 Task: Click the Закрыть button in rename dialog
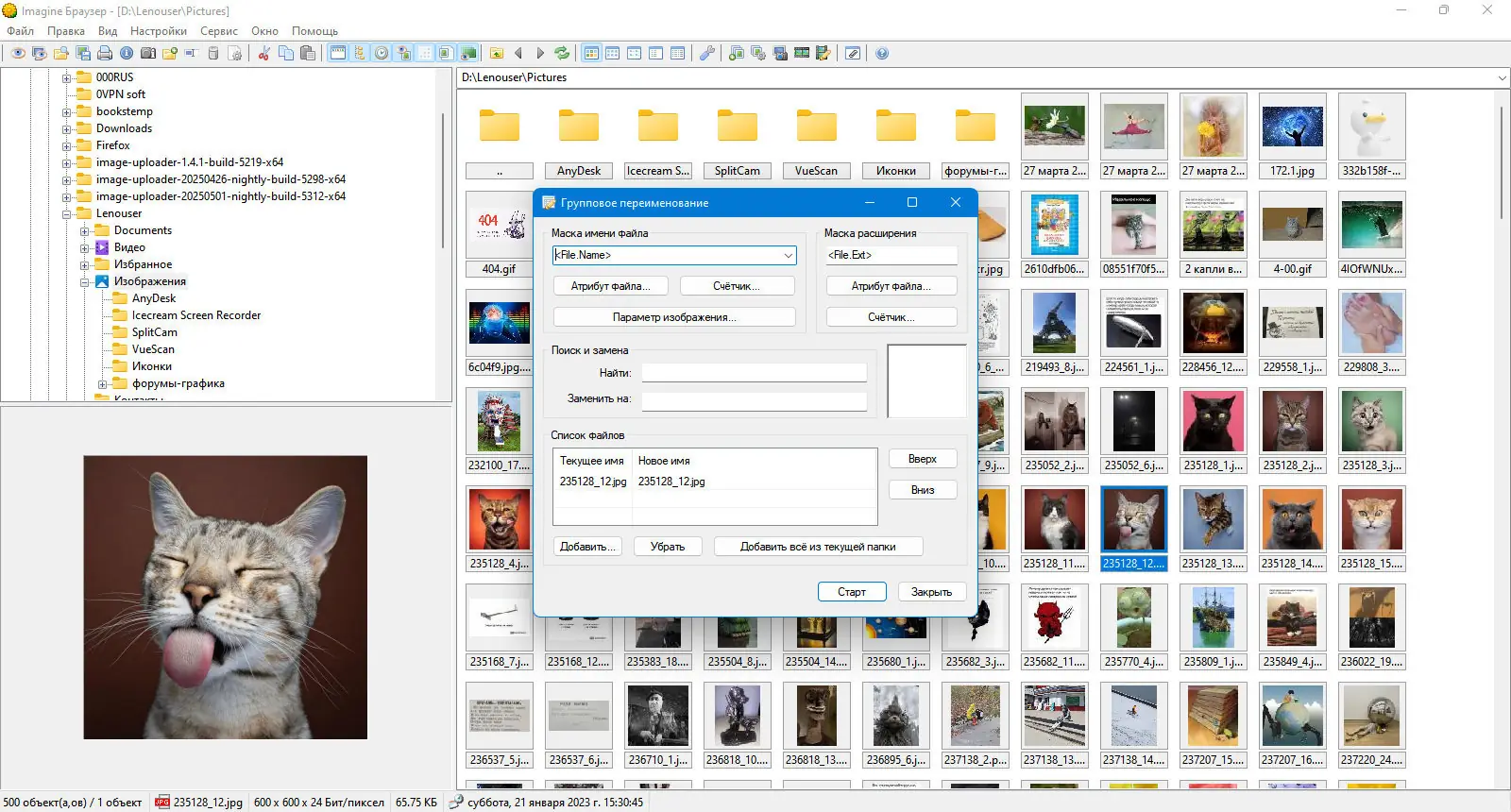click(x=931, y=592)
